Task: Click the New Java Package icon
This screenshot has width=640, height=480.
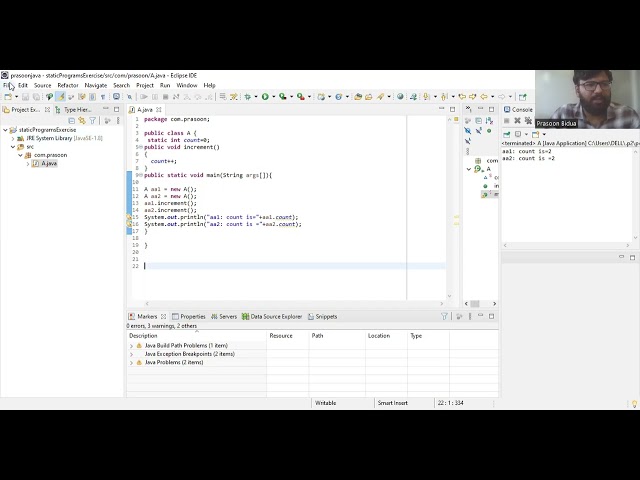Action: pyautogui.click(x=322, y=97)
